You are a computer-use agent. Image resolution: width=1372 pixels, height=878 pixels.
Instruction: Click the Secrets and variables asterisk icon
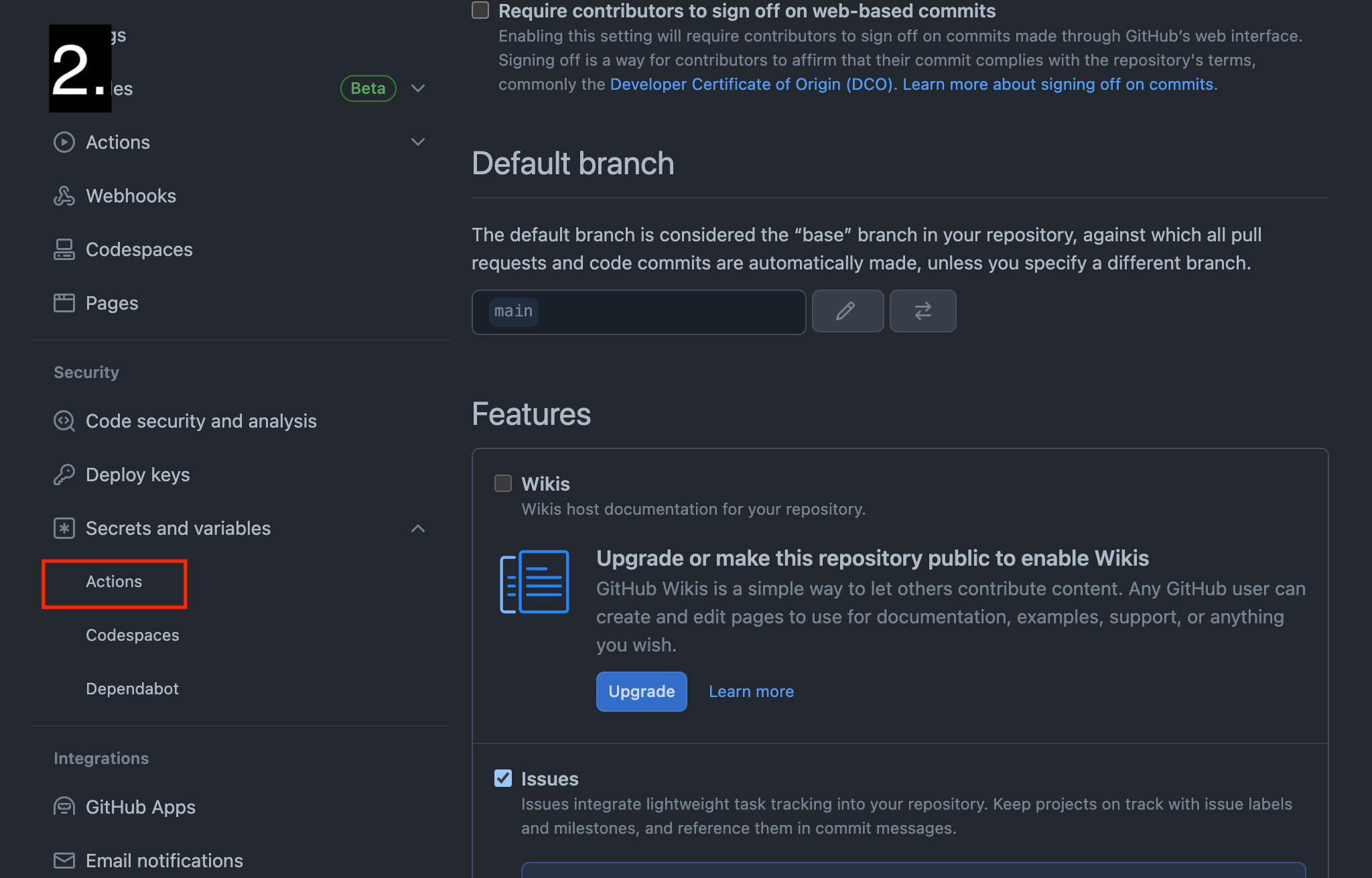[x=64, y=528]
